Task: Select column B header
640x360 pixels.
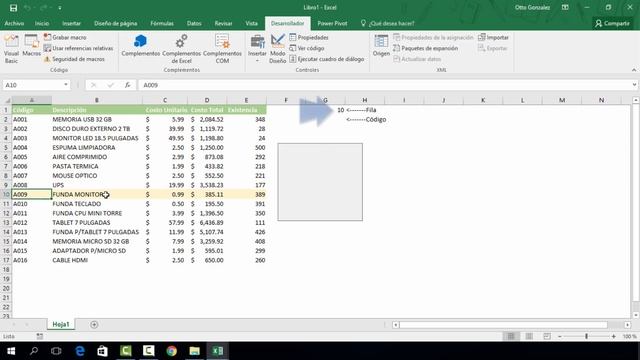Action: click(97, 100)
